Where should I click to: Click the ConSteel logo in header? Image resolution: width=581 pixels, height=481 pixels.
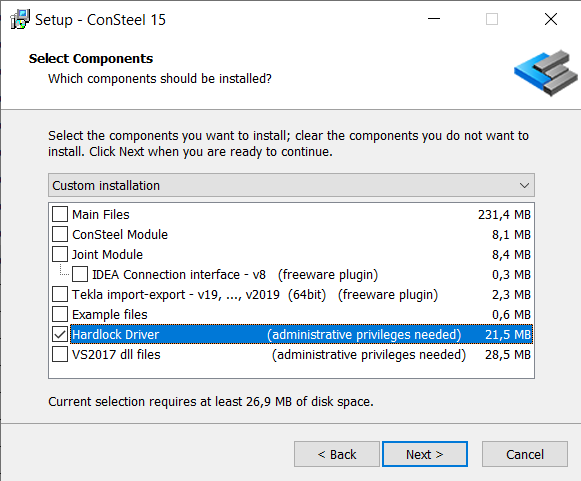[x=545, y=73]
